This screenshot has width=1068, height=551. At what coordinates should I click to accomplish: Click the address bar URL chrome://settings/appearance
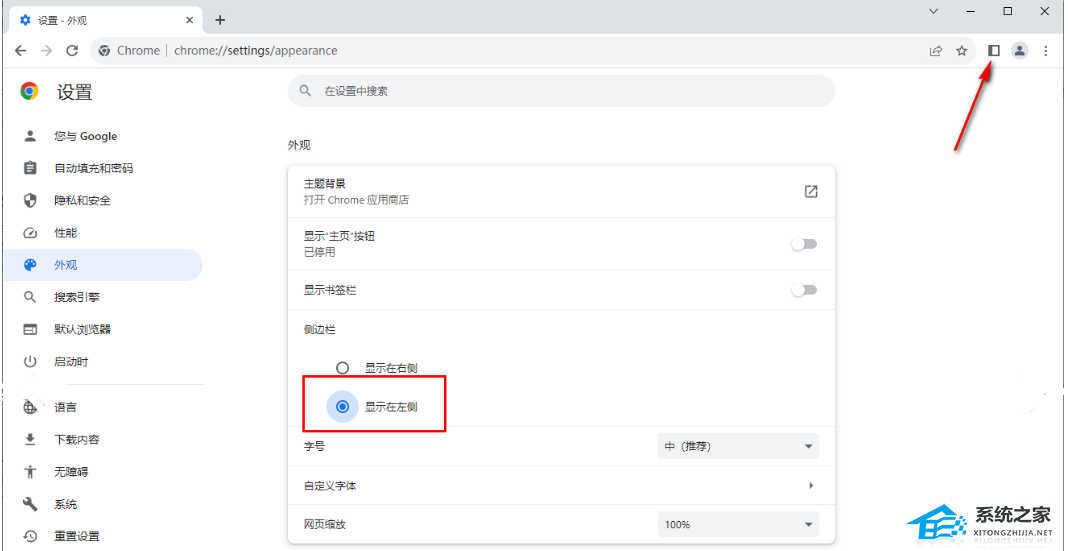(x=255, y=50)
